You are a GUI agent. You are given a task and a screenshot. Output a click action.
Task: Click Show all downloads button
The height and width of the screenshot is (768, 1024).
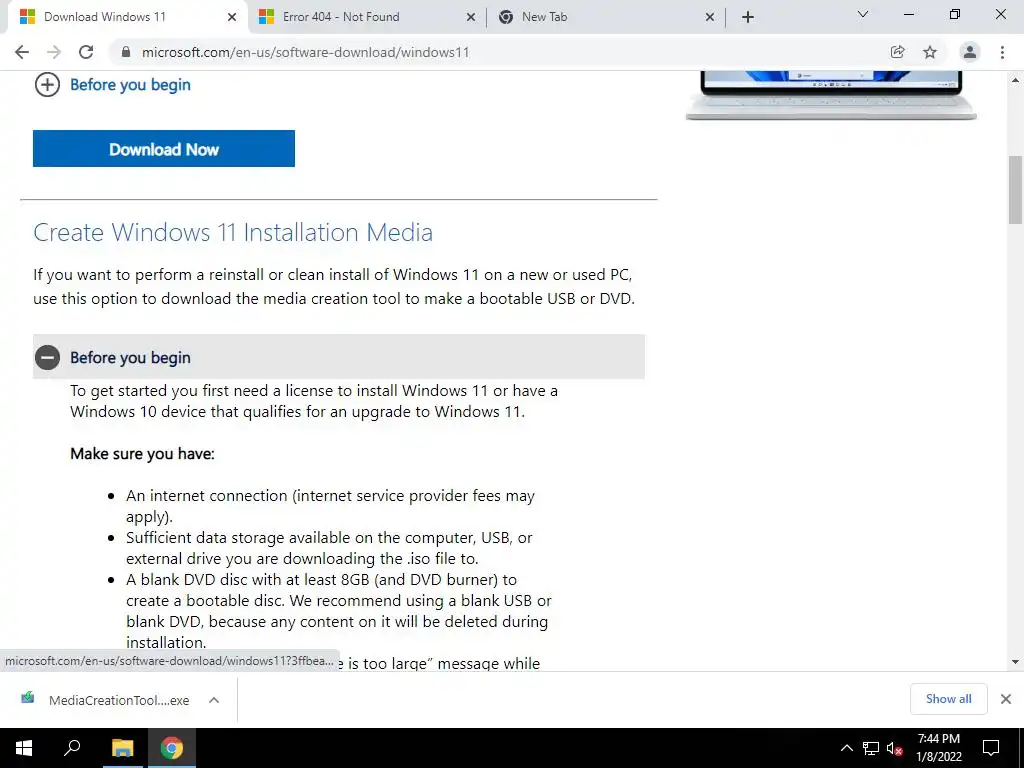coord(948,699)
